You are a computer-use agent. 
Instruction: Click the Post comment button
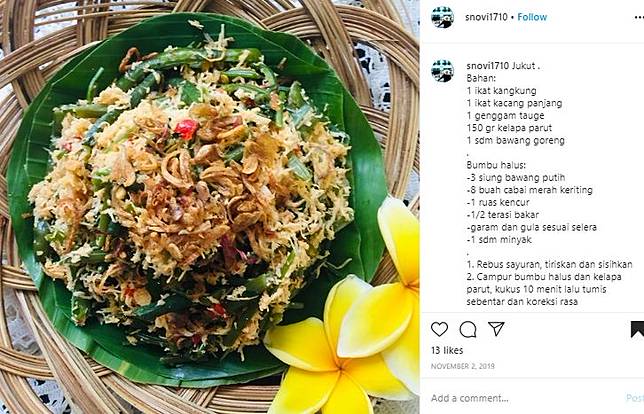[635, 398]
